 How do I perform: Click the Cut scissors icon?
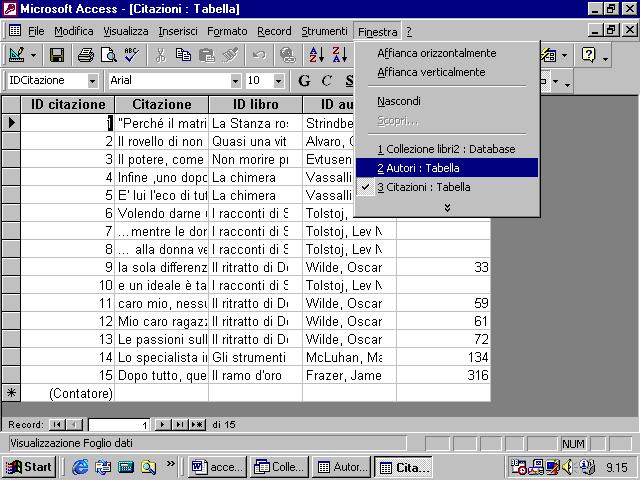point(160,55)
